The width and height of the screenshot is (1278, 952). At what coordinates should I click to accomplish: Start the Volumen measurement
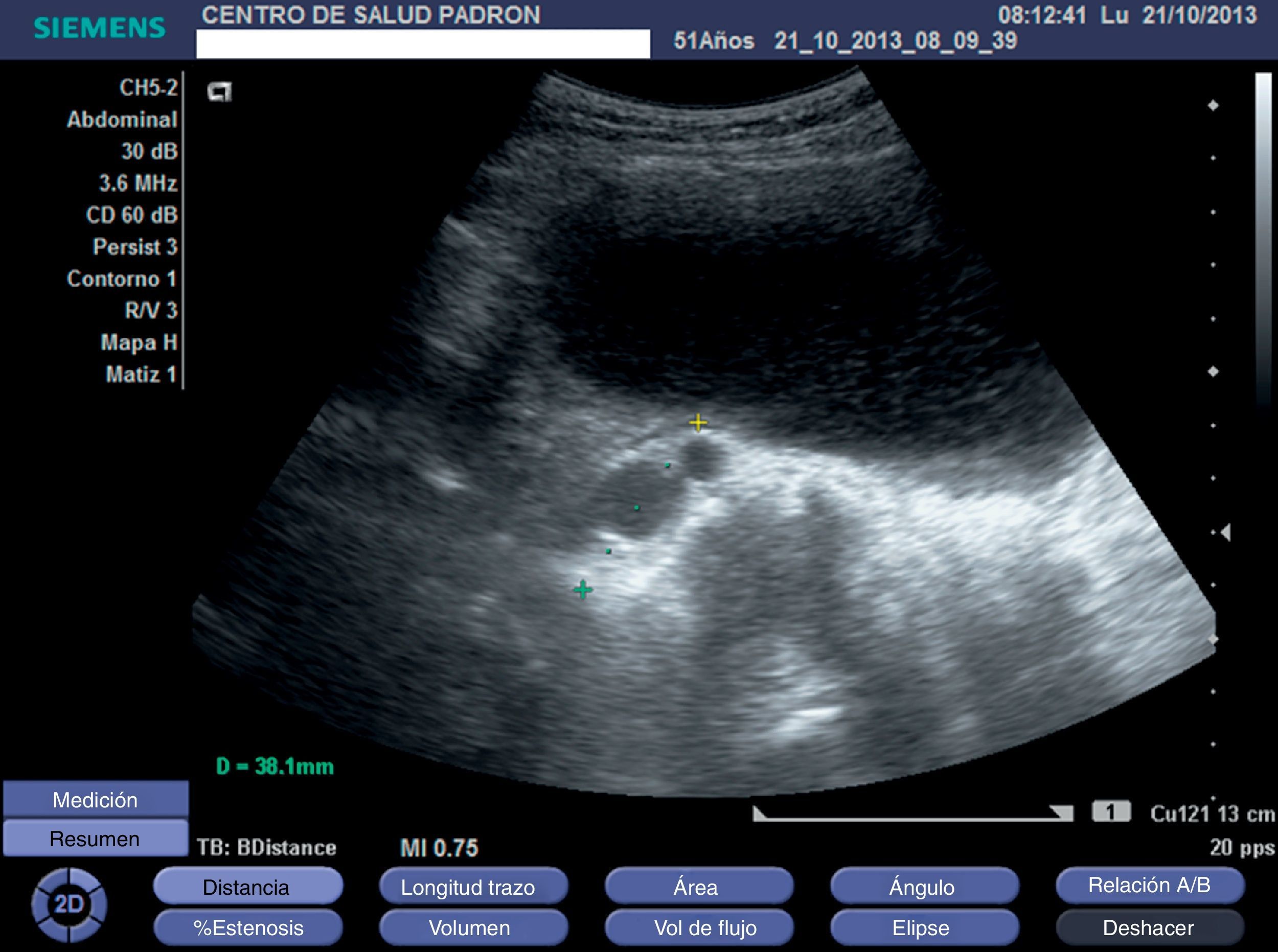click(472, 928)
